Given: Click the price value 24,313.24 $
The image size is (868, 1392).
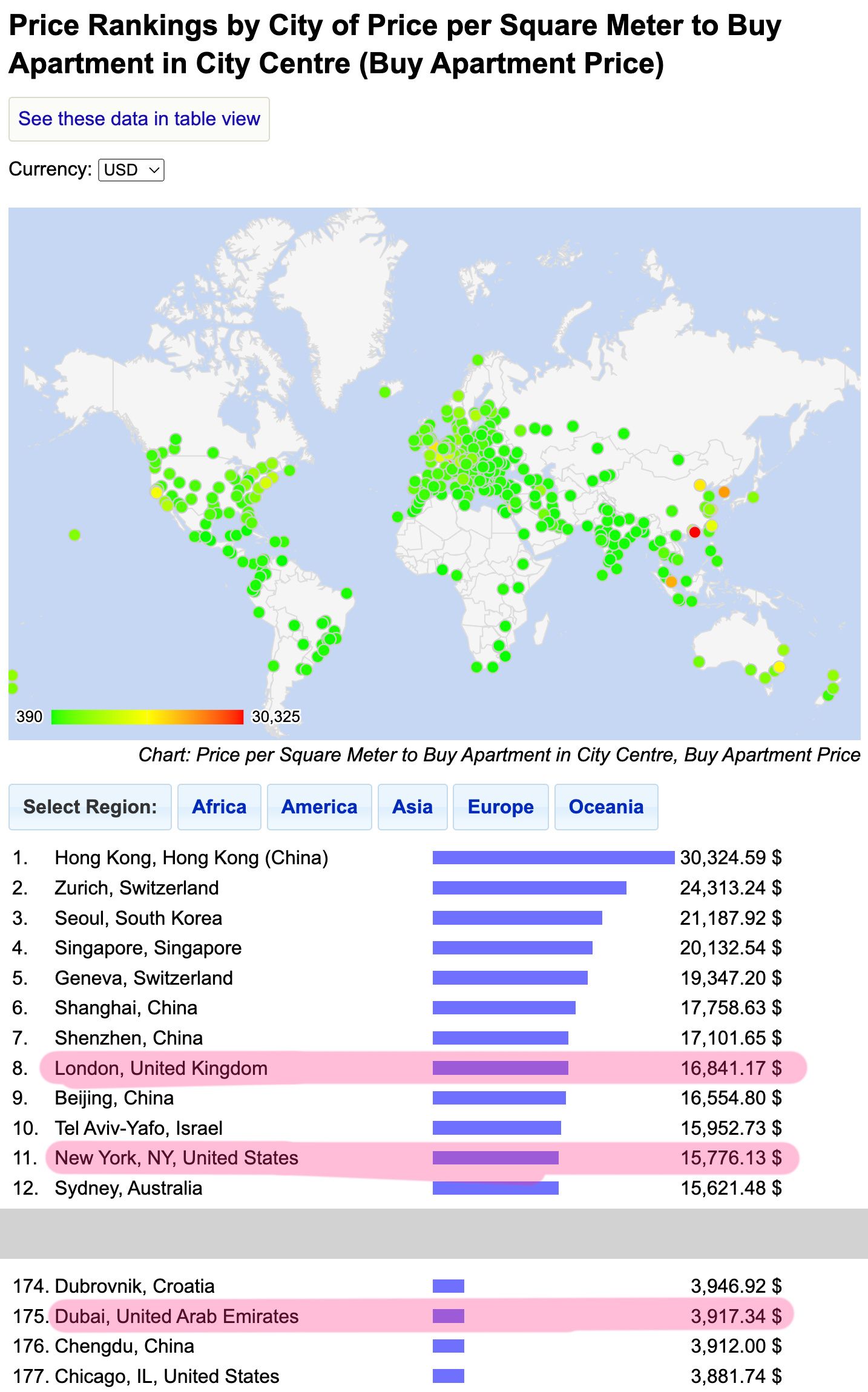Looking at the screenshot, I should tap(731, 888).
